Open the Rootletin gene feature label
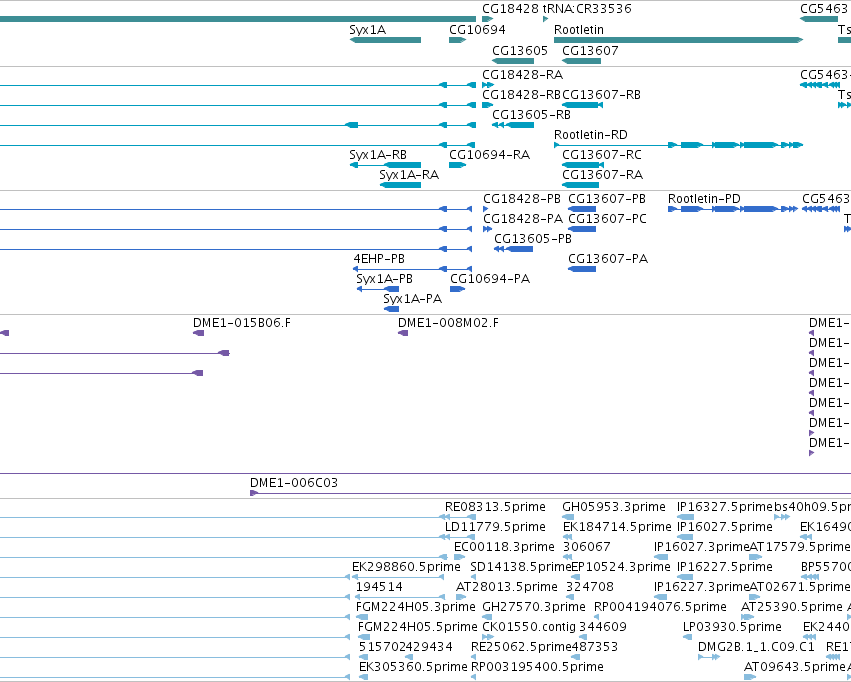This screenshot has height=682, width=851. pyautogui.click(x=579, y=30)
